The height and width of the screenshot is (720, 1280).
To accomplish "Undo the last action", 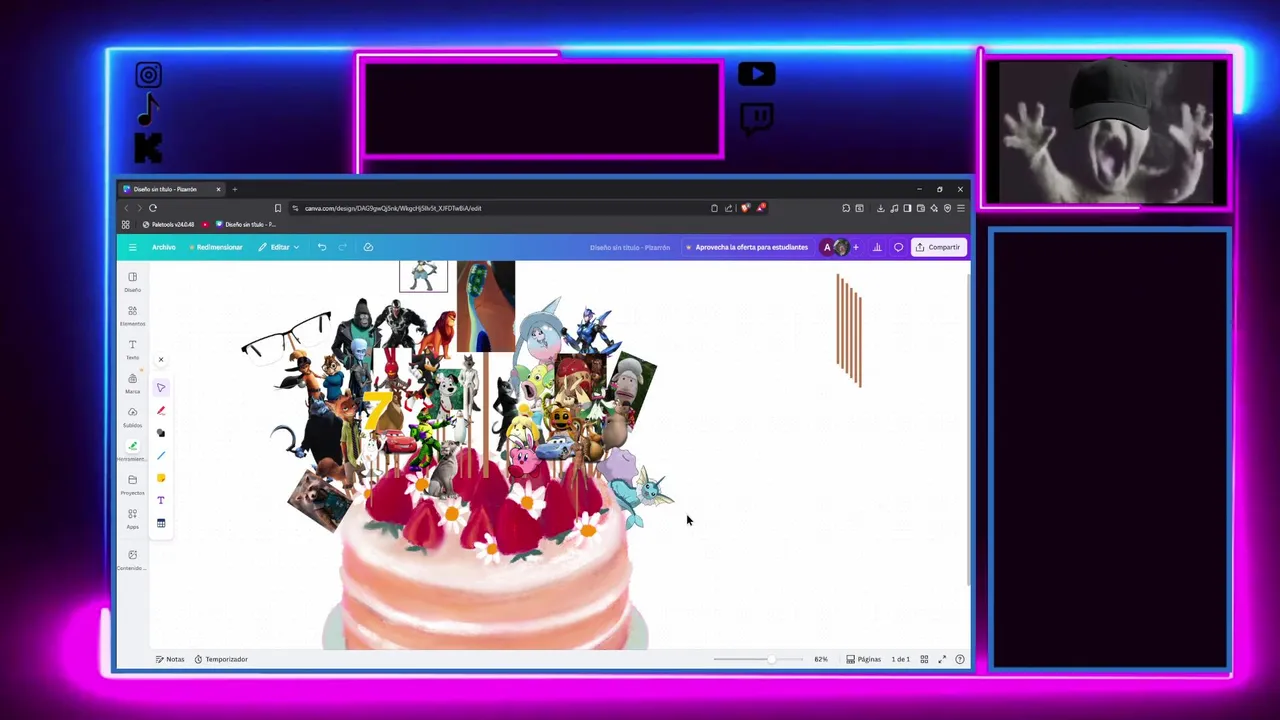I will point(322,247).
